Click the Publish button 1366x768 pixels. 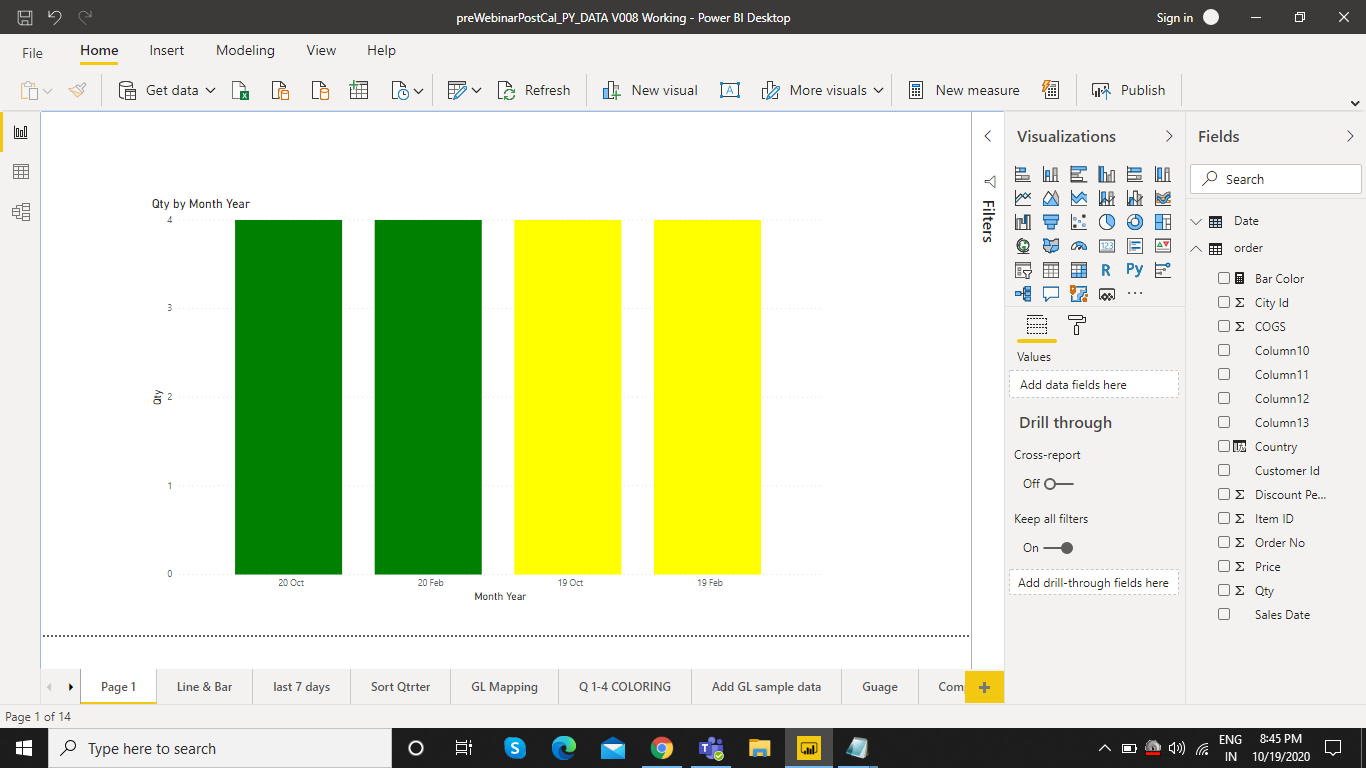[1129, 90]
